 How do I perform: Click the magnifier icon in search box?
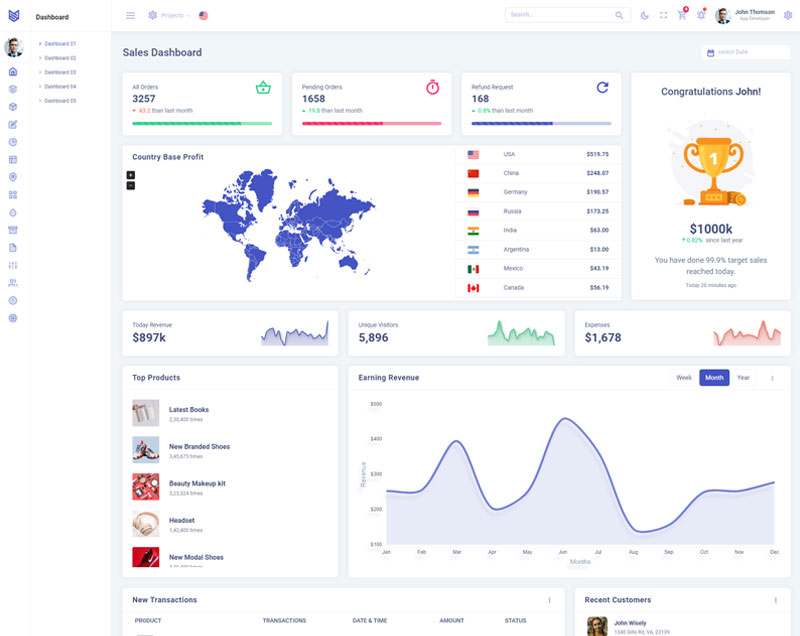point(619,15)
